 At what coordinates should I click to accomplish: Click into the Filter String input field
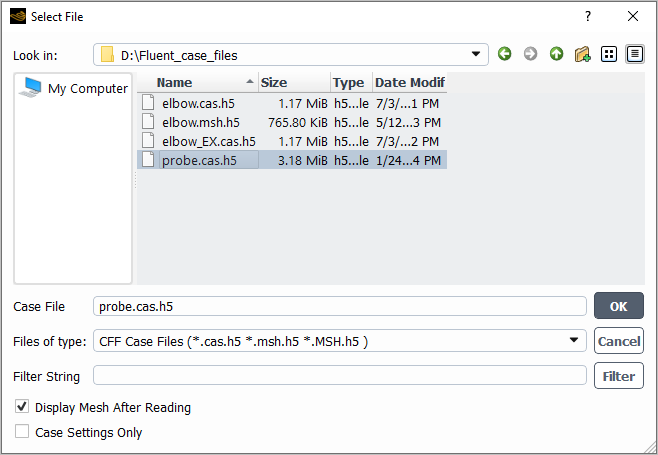pyautogui.click(x=339, y=375)
